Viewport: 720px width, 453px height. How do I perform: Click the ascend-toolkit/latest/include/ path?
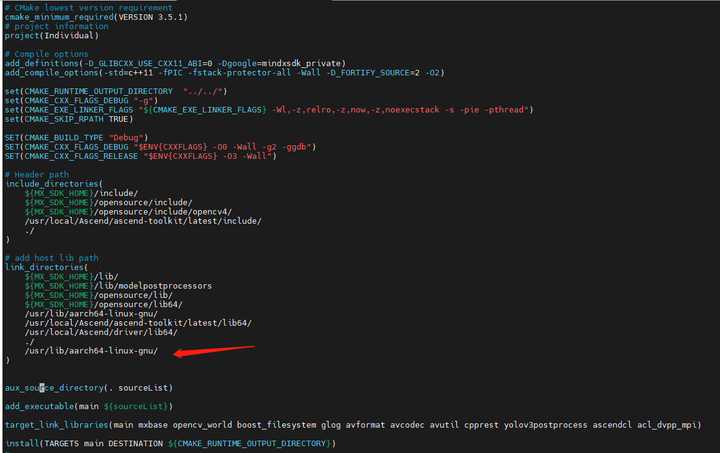point(143,221)
